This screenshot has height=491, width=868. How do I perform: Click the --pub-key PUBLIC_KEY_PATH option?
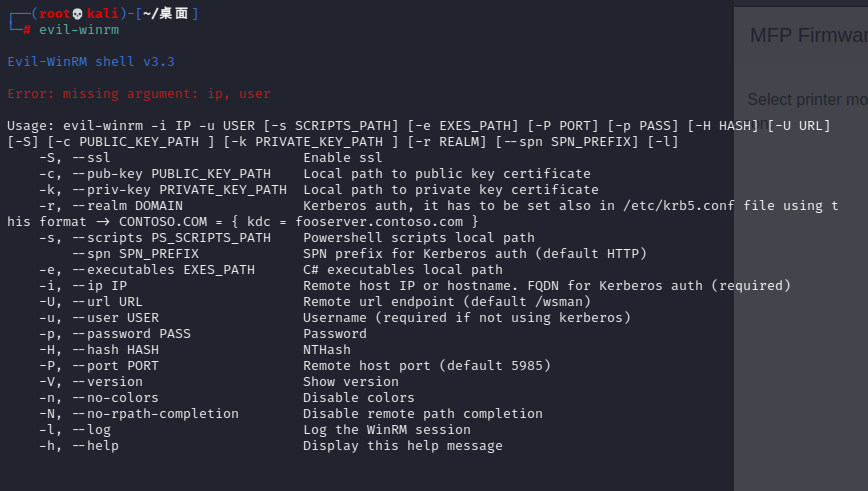click(x=155, y=174)
